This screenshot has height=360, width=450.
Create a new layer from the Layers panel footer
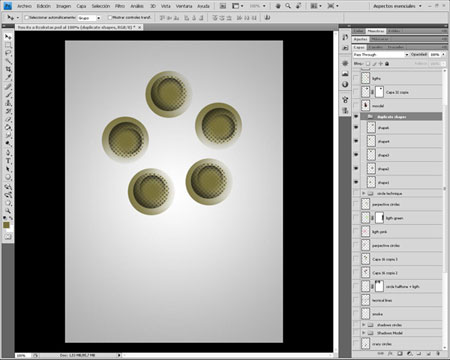[428, 353]
